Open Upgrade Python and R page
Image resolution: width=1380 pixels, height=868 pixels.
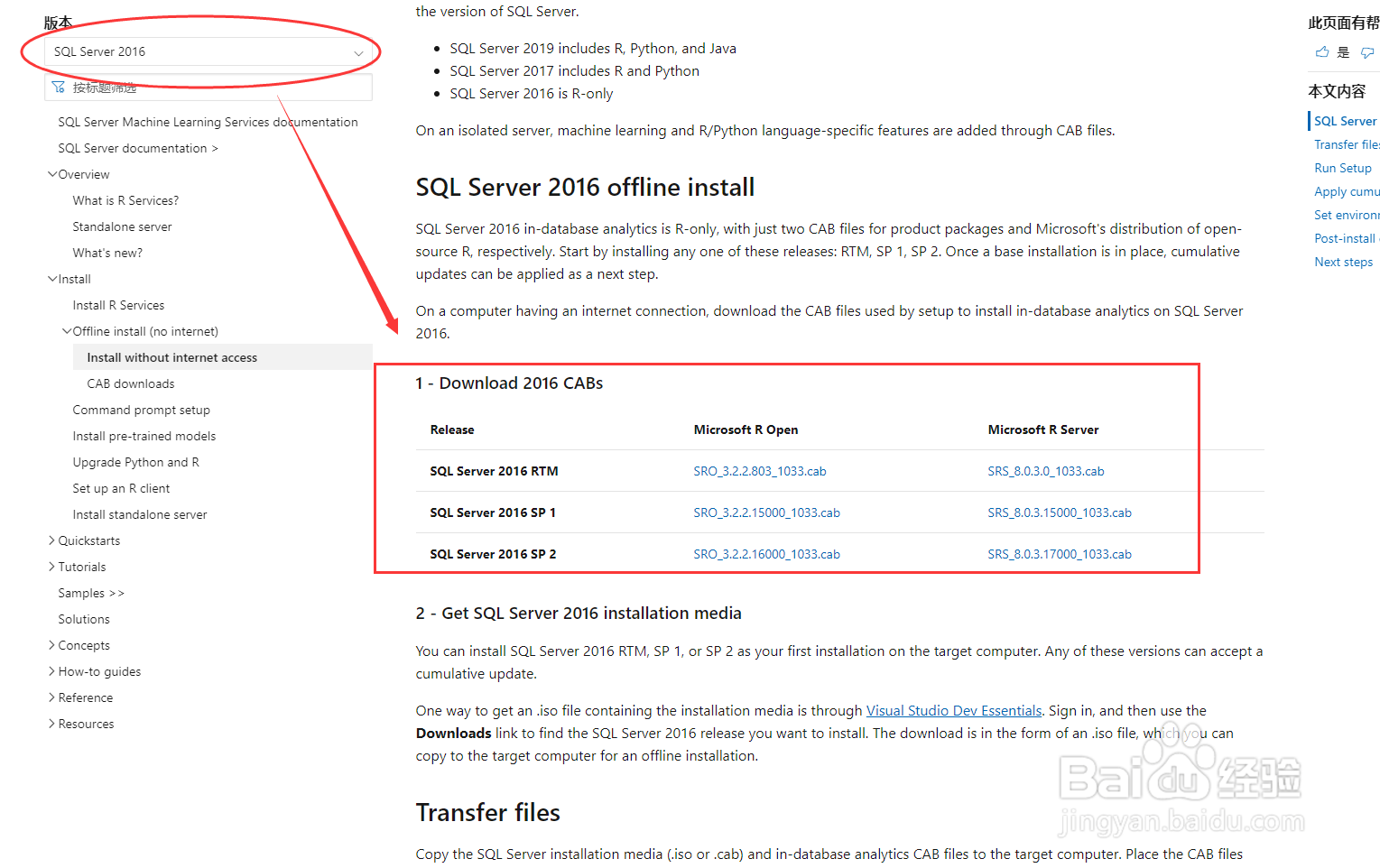pos(135,462)
